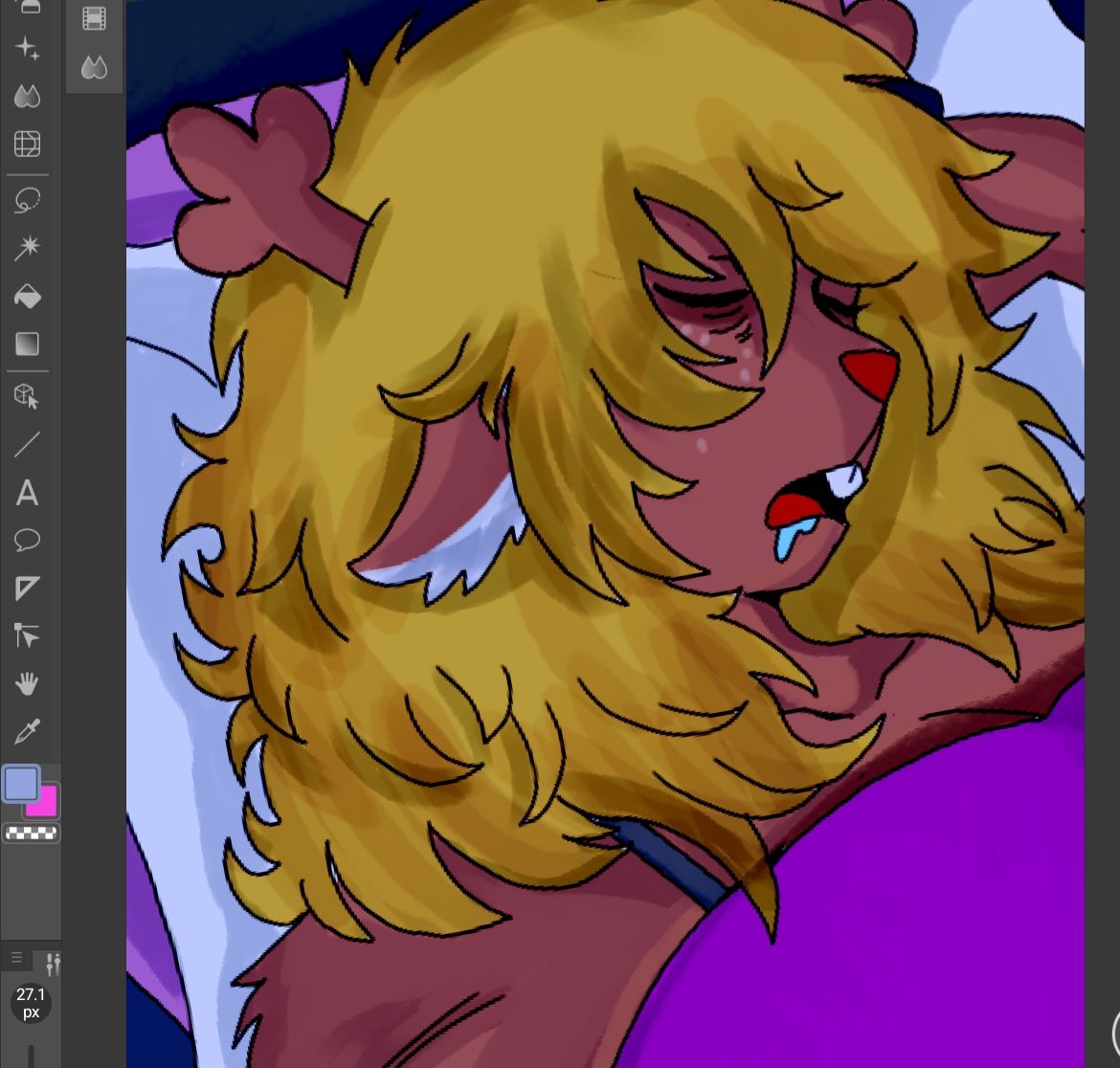Select the Text tool

(27, 493)
